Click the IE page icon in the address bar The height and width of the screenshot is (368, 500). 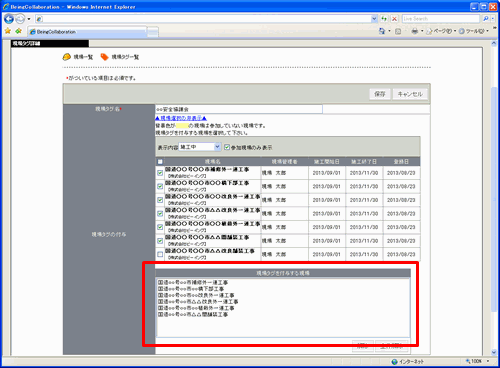pyautogui.click(x=39, y=19)
